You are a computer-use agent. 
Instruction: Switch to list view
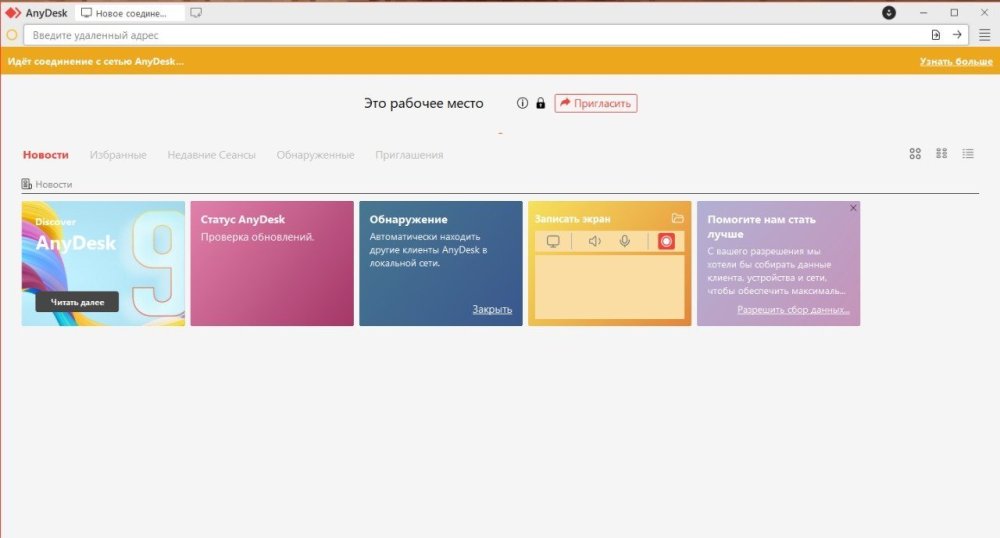(x=968, y=154)
